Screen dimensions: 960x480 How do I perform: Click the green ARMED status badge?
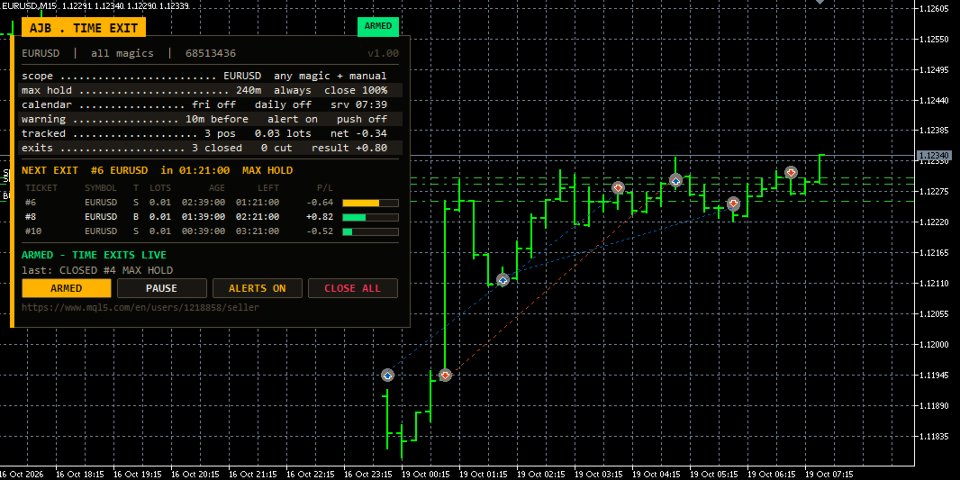tap(378, 26)
